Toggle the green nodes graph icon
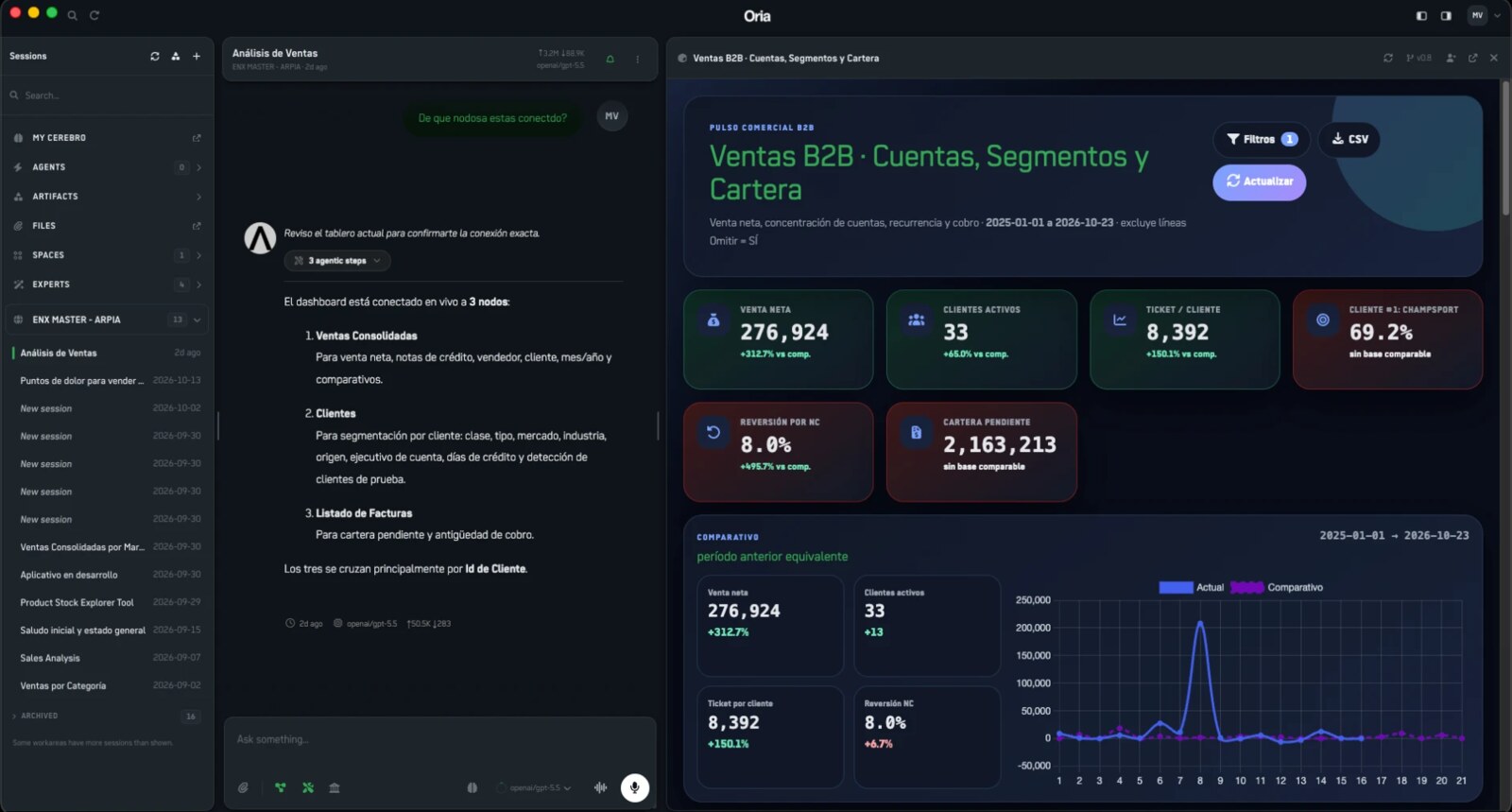 (281, 787)
